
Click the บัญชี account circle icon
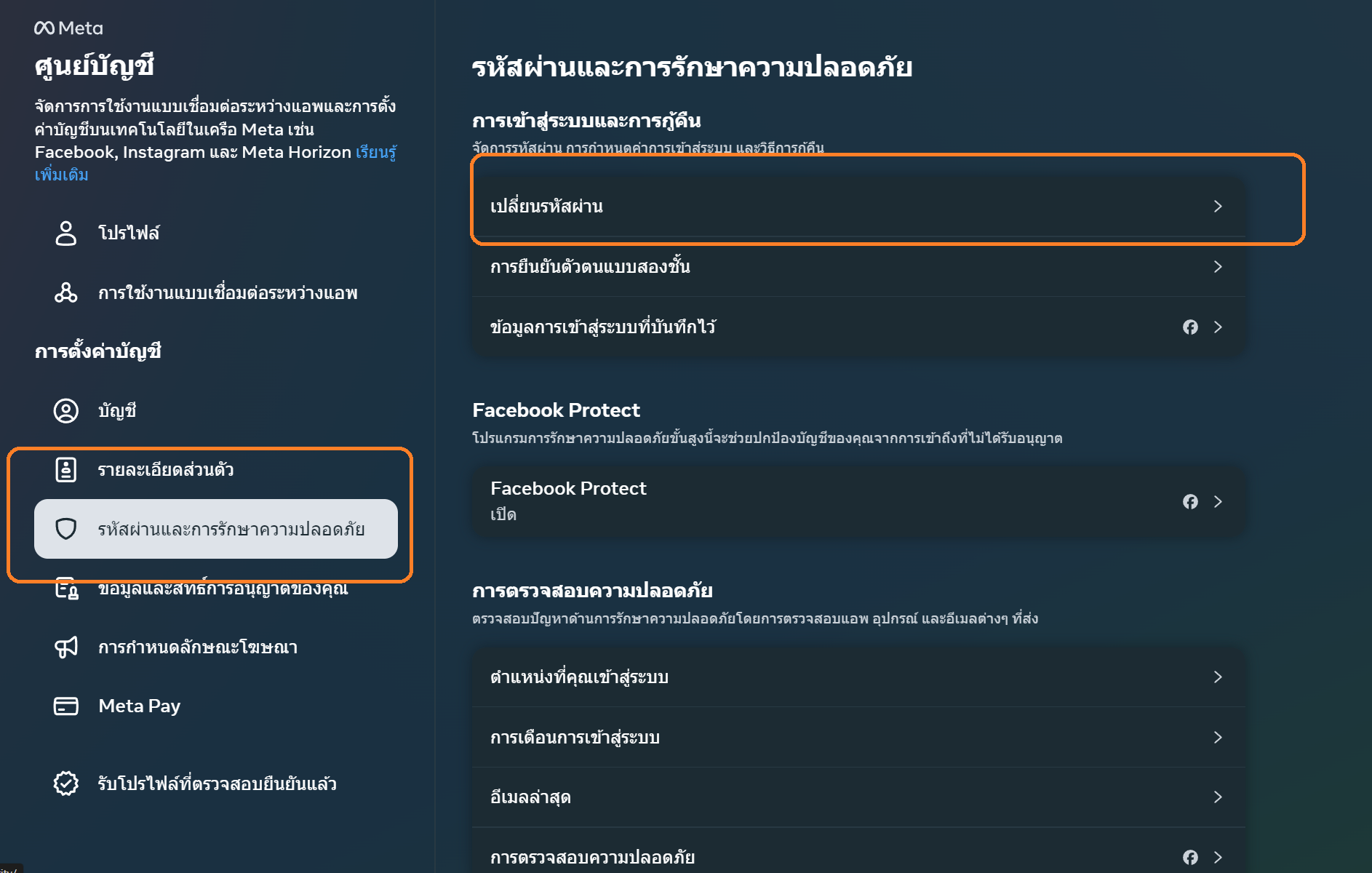[66, 411]
